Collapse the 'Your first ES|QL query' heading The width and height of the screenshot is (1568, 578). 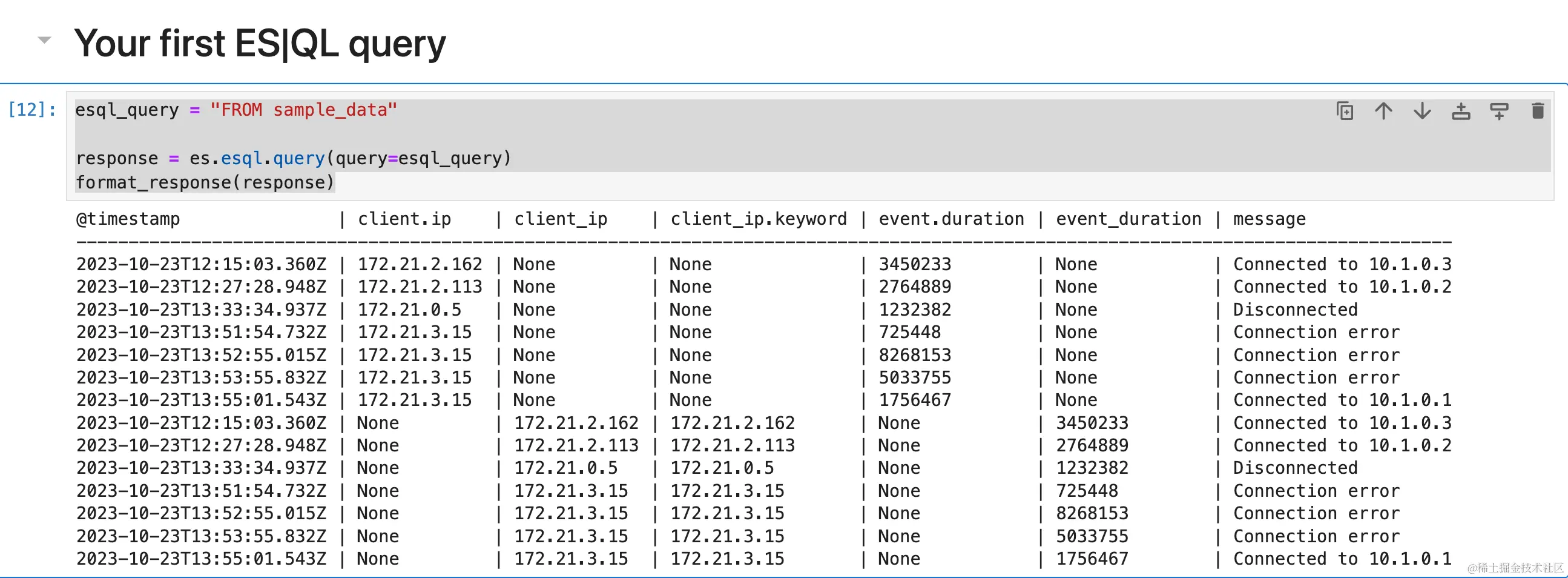pyautogui.click(x=44, y=40)
